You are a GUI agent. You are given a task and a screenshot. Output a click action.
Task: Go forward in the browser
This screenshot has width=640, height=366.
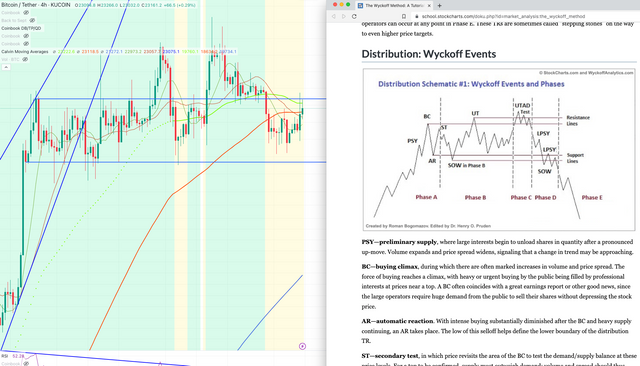[x=344, y=16]
